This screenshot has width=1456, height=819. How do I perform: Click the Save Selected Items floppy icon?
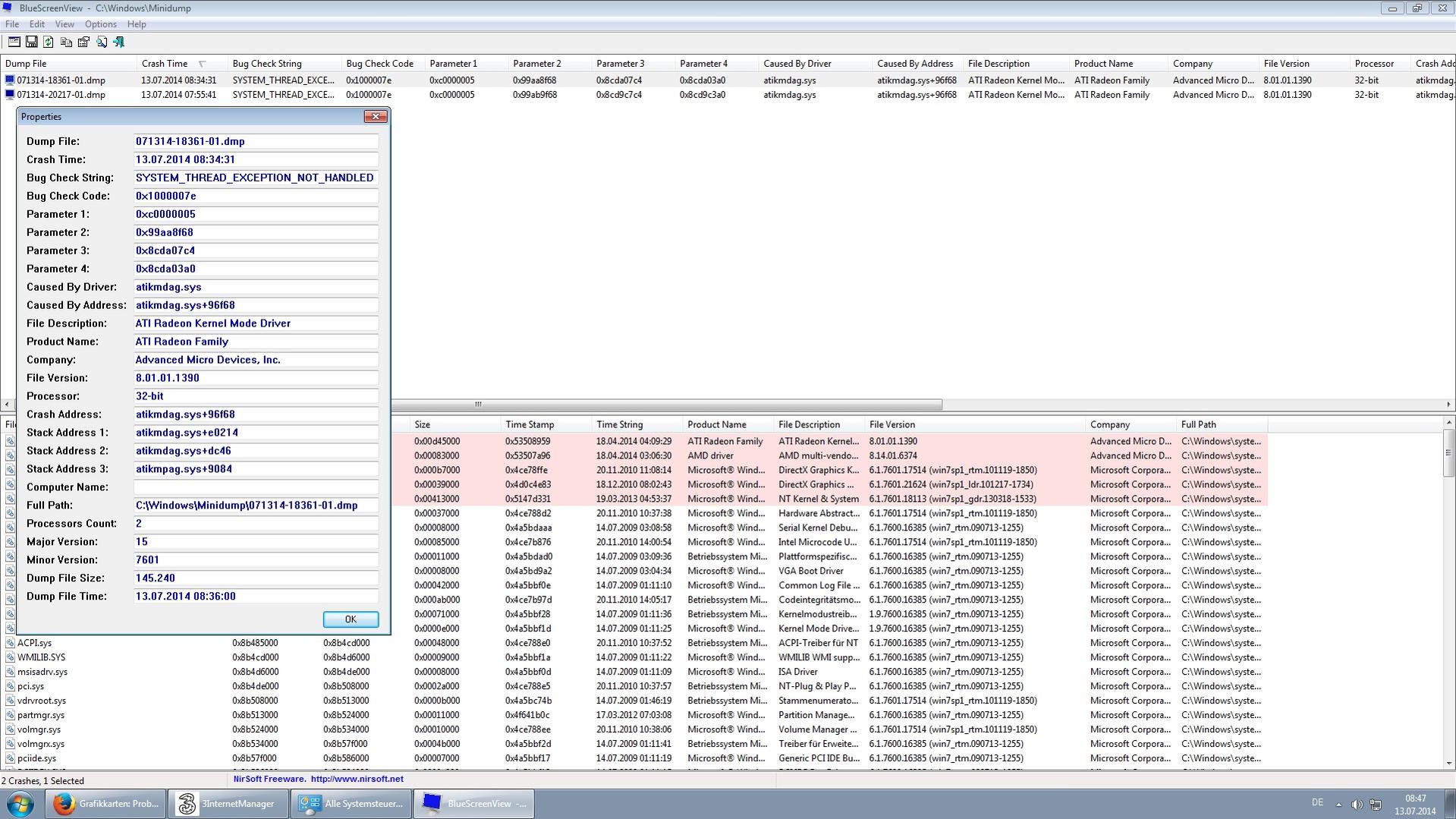31,42
